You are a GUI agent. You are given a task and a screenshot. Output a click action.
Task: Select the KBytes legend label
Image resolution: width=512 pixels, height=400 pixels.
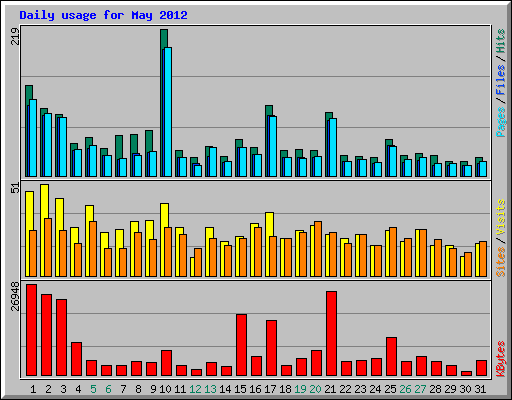pos(500,359)
